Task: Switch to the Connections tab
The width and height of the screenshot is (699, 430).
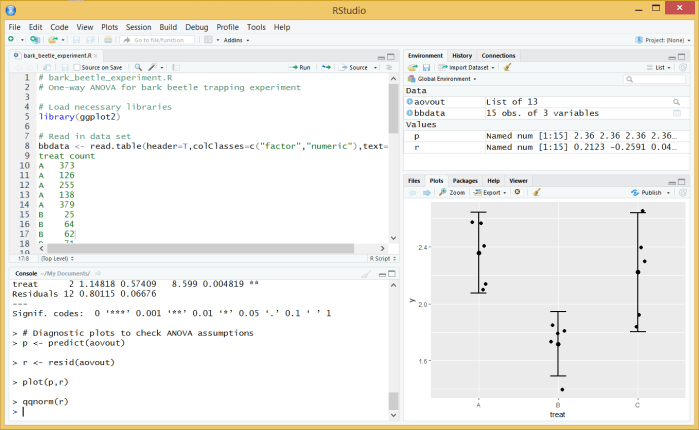Action: (x=498, y=56)
